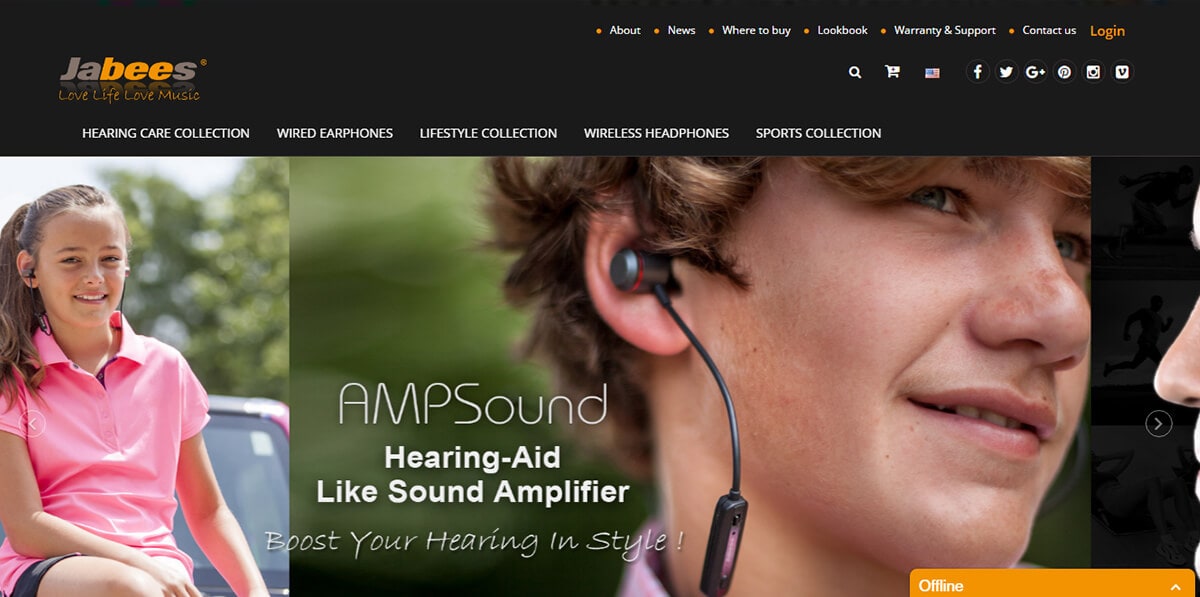Open the shopping cart icon
The height and width of the screenshot is (597, 1200).
pyautogui.click(x=891, y=72)
